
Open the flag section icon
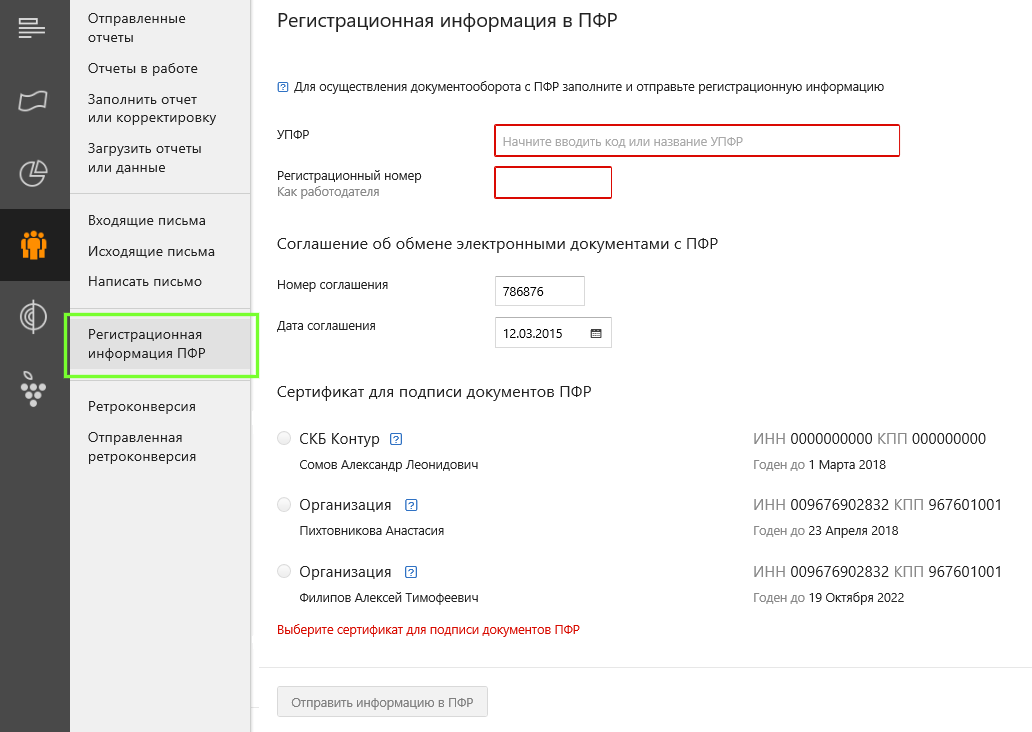coord(33,101)
